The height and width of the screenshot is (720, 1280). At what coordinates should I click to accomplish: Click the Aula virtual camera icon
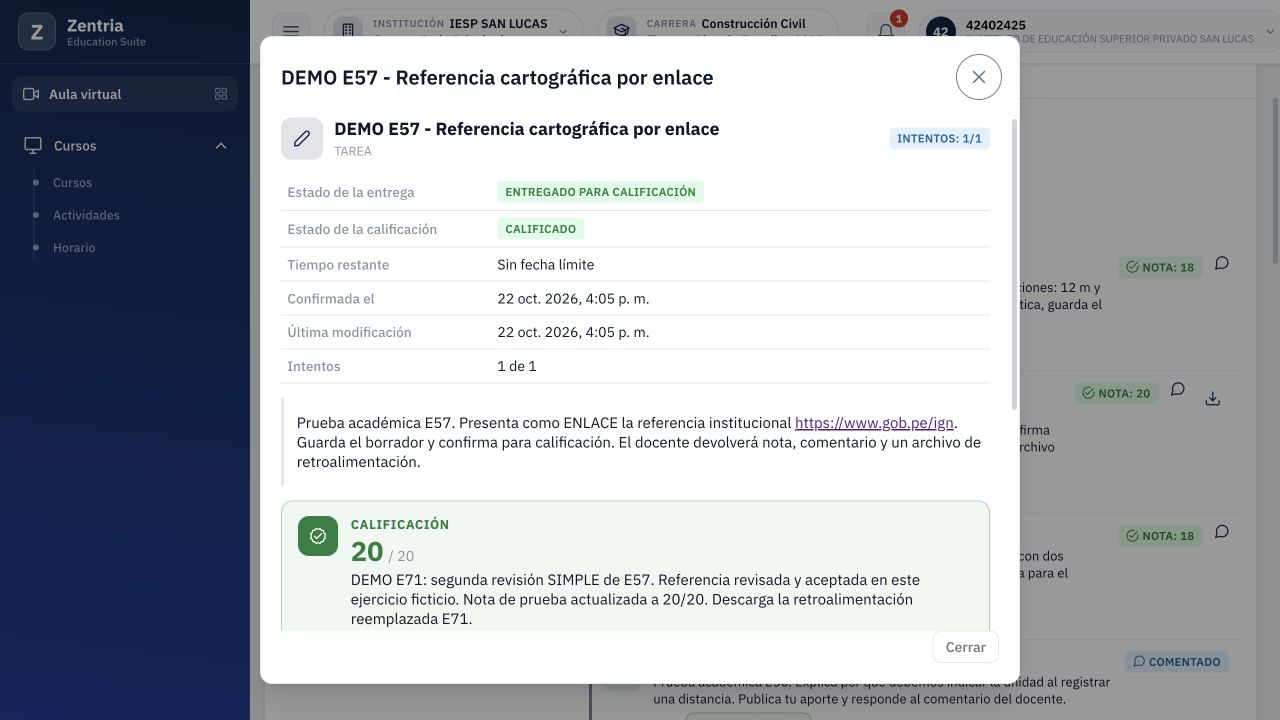coord(31,94)
